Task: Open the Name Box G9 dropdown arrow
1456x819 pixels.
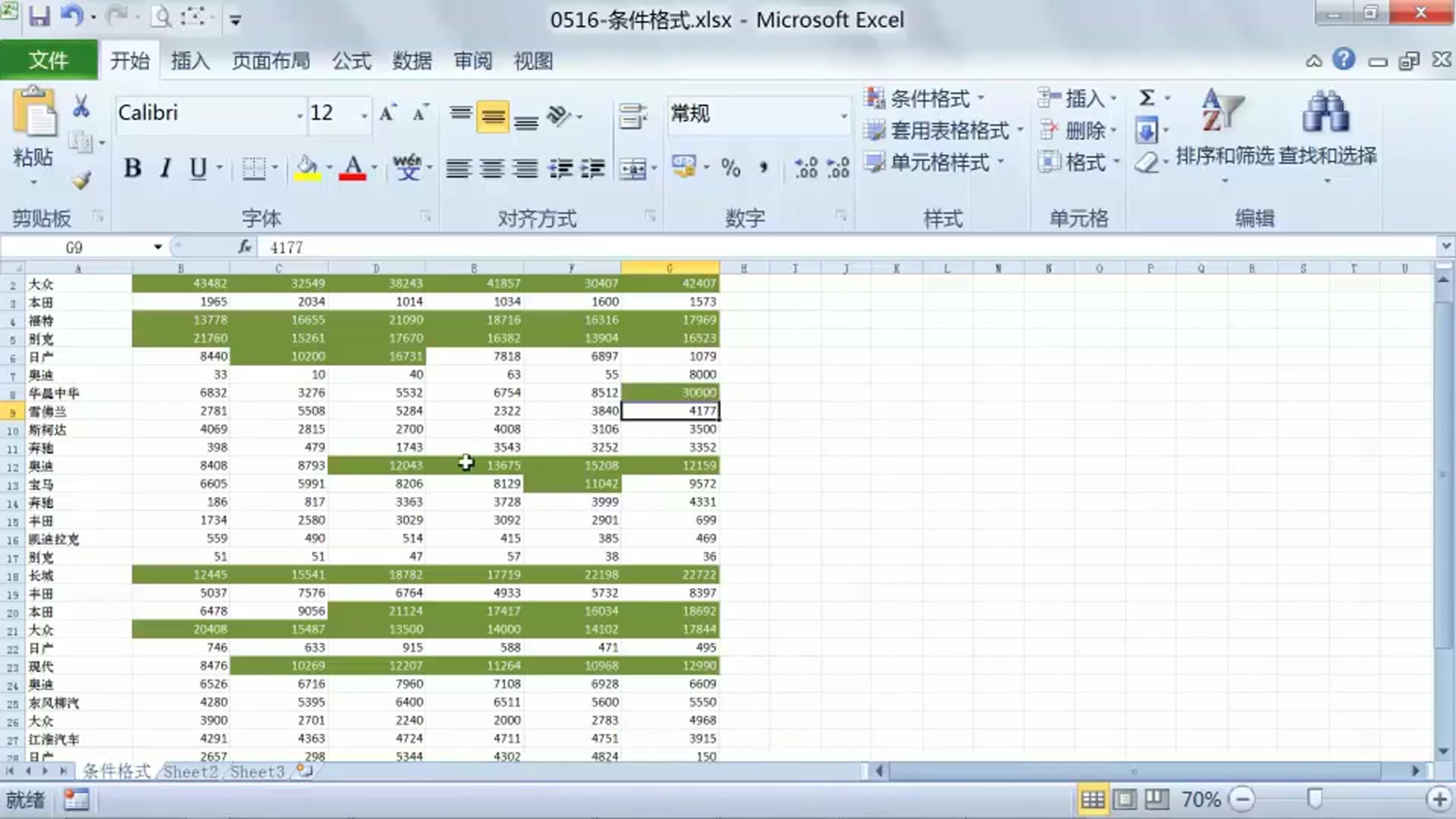Action: click(x=158, y=247)
